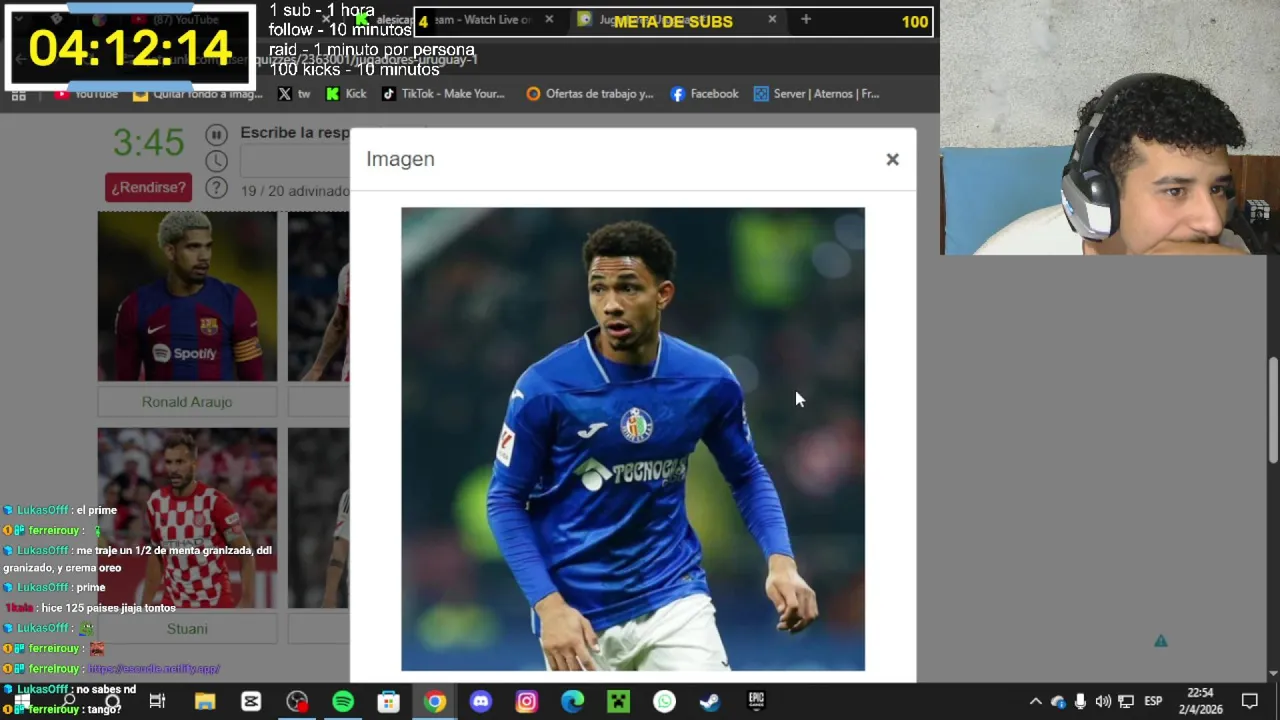The width and height of the screenshot is (1280, 720).
Task: Open the taskbar clock showing 22:54
Action: pyautogui.click(x=1201, y=701)
